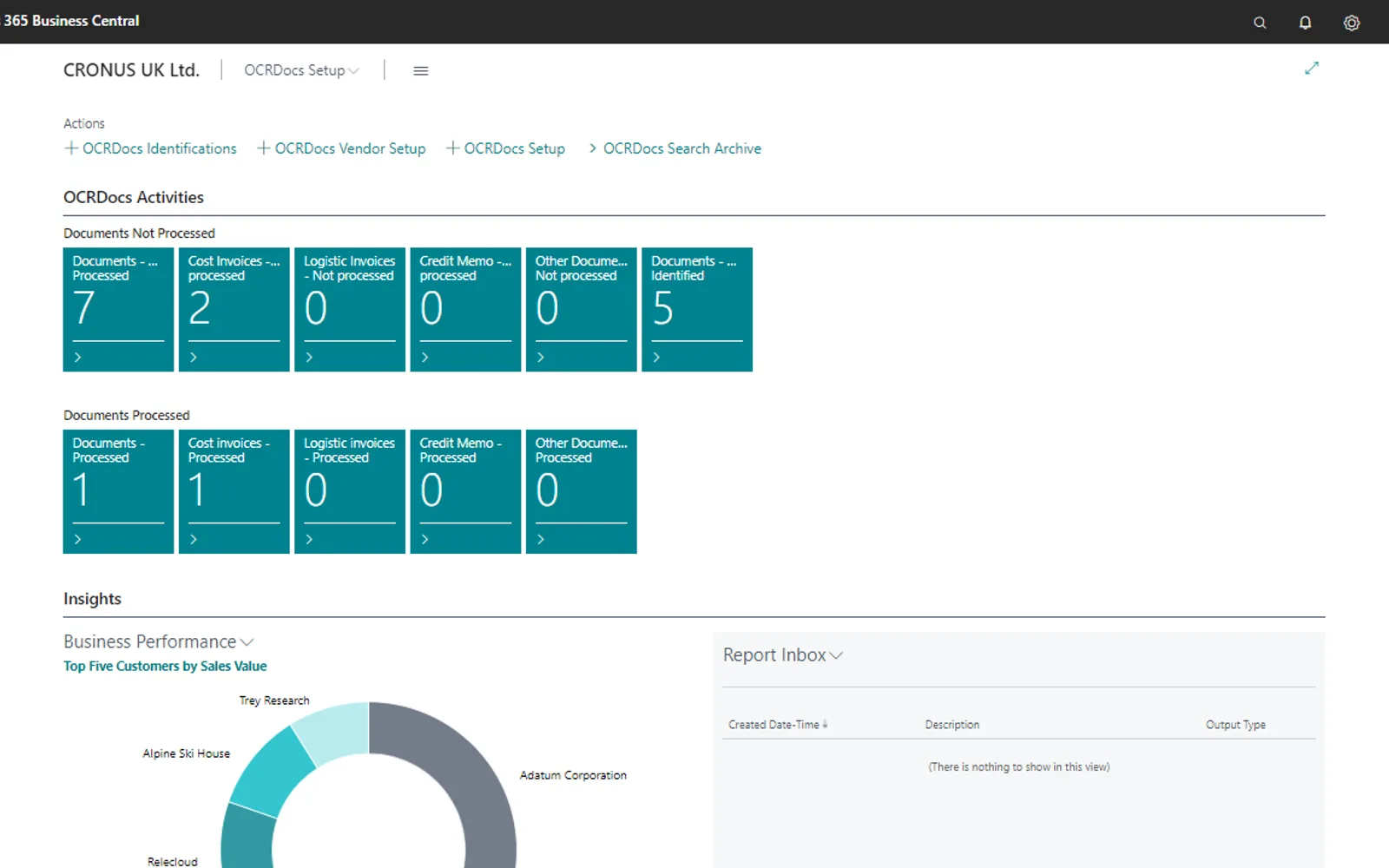This screenshot has height=868, width=1389.
Task: Open notifications bell icon
Action: click(x=1305, y=23)
